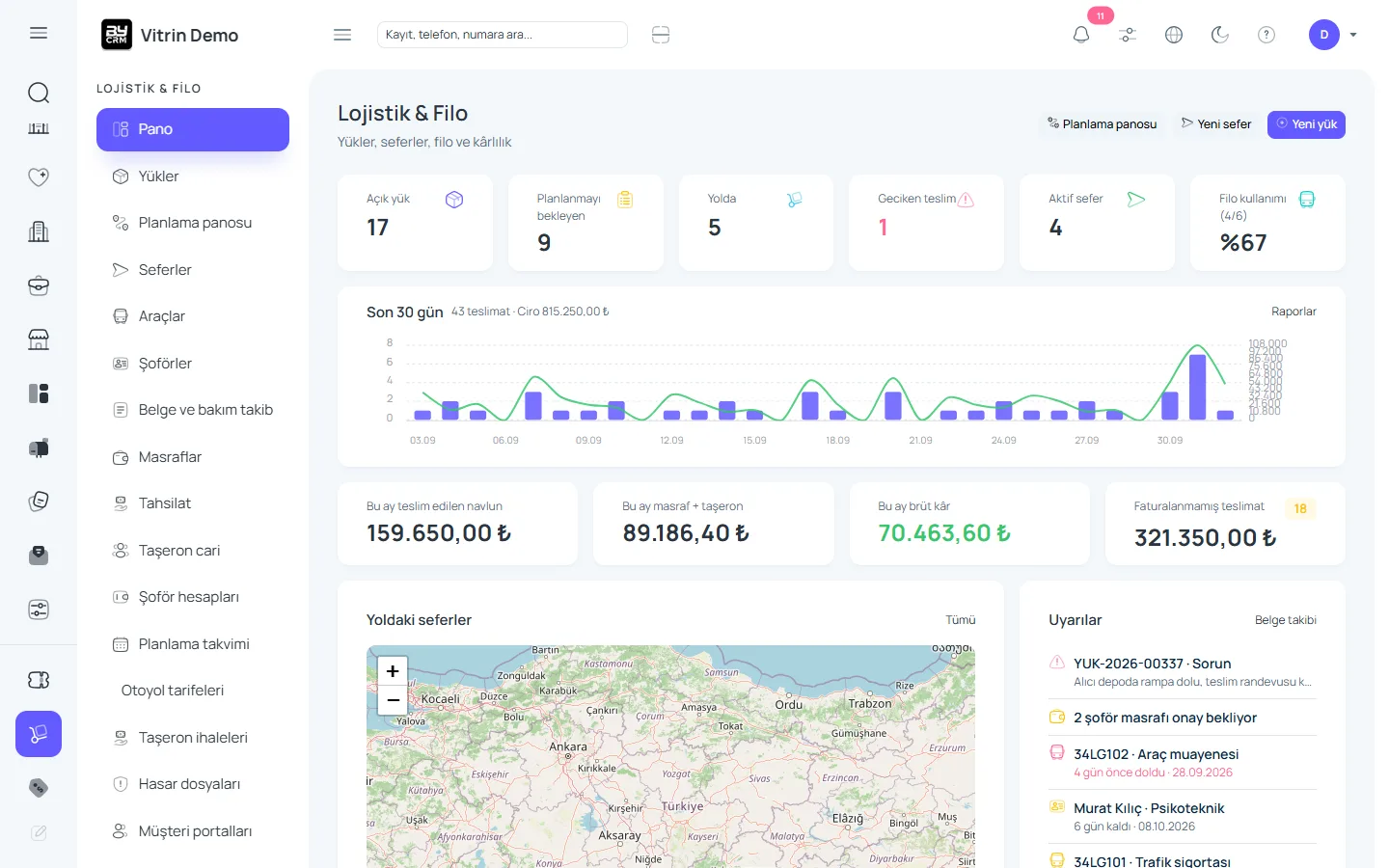
Task: Open Tahsilat in the sidebar menu
Action: coord(193,503)
